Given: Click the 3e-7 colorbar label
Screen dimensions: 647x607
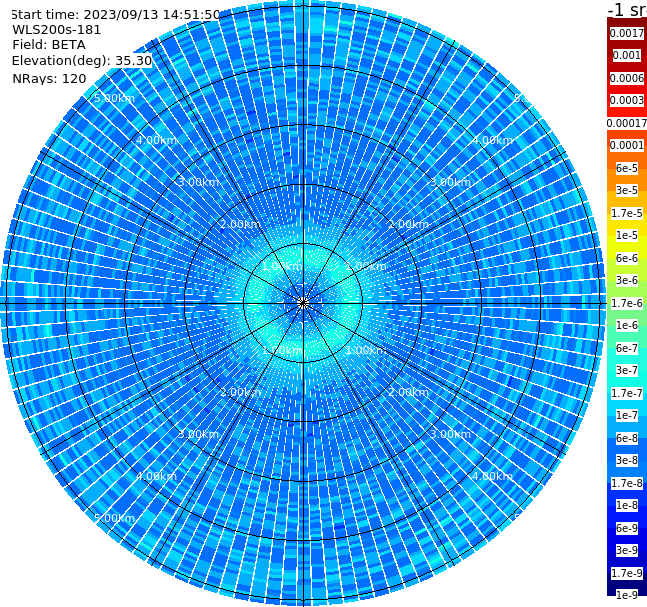Looking at the screenshot, I should [x=627, y=370].
